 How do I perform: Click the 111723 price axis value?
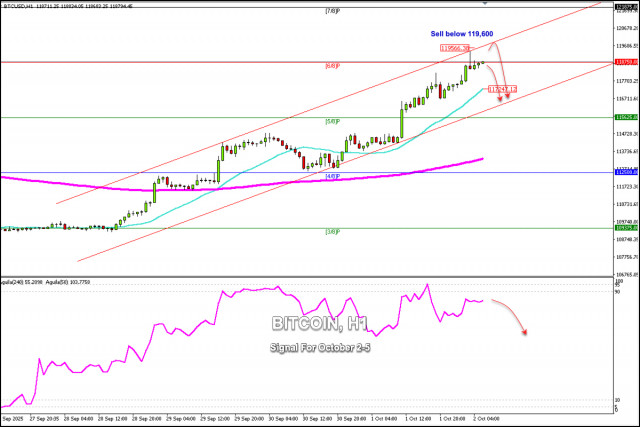click(627, 187)
